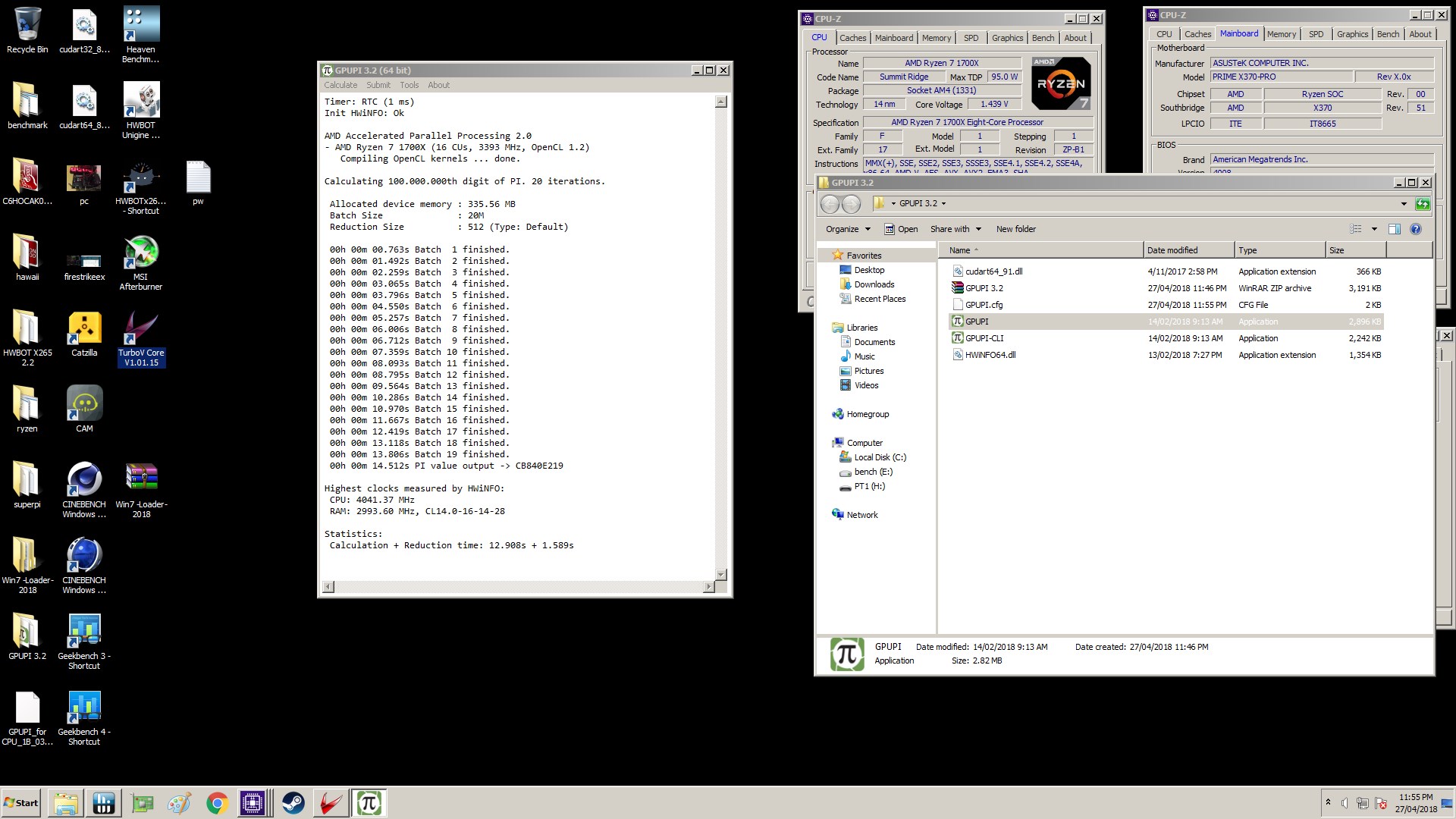Open the About menu in GPUPI
This screenshot has width=1456, height=819.
[x=438, y=85]
